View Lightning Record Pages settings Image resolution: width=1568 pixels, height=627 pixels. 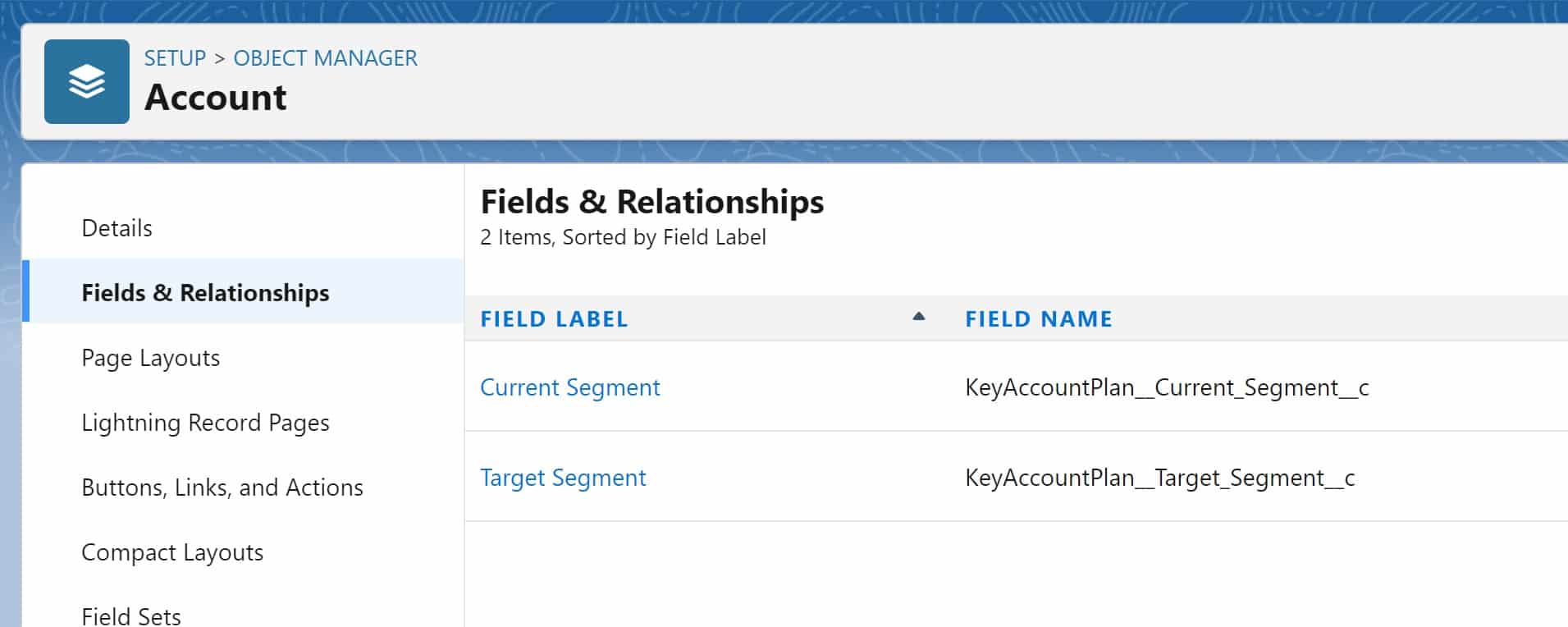205,422
